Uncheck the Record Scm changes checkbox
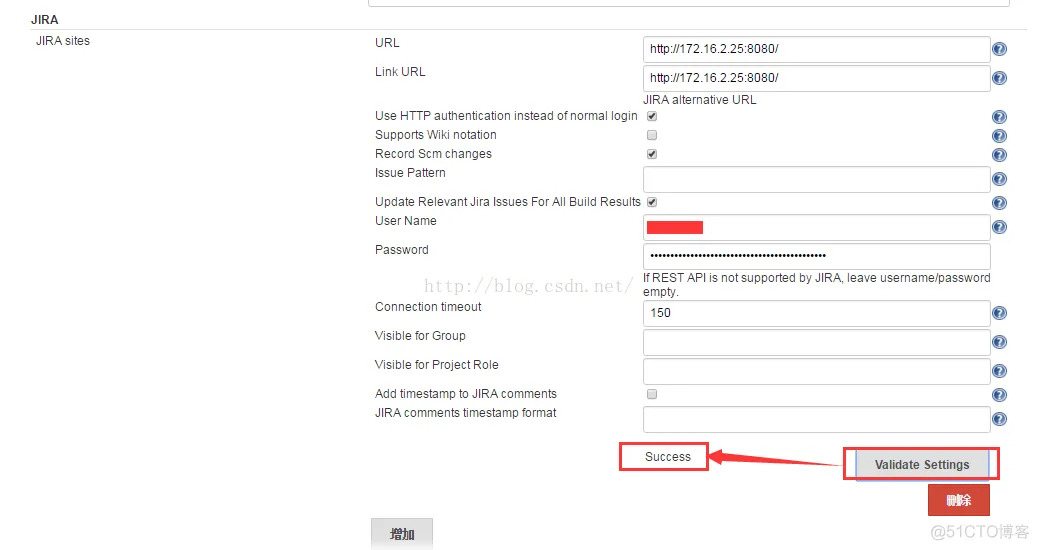The height and width of the screenshot is (550, 1039). (x=652, y=154)
